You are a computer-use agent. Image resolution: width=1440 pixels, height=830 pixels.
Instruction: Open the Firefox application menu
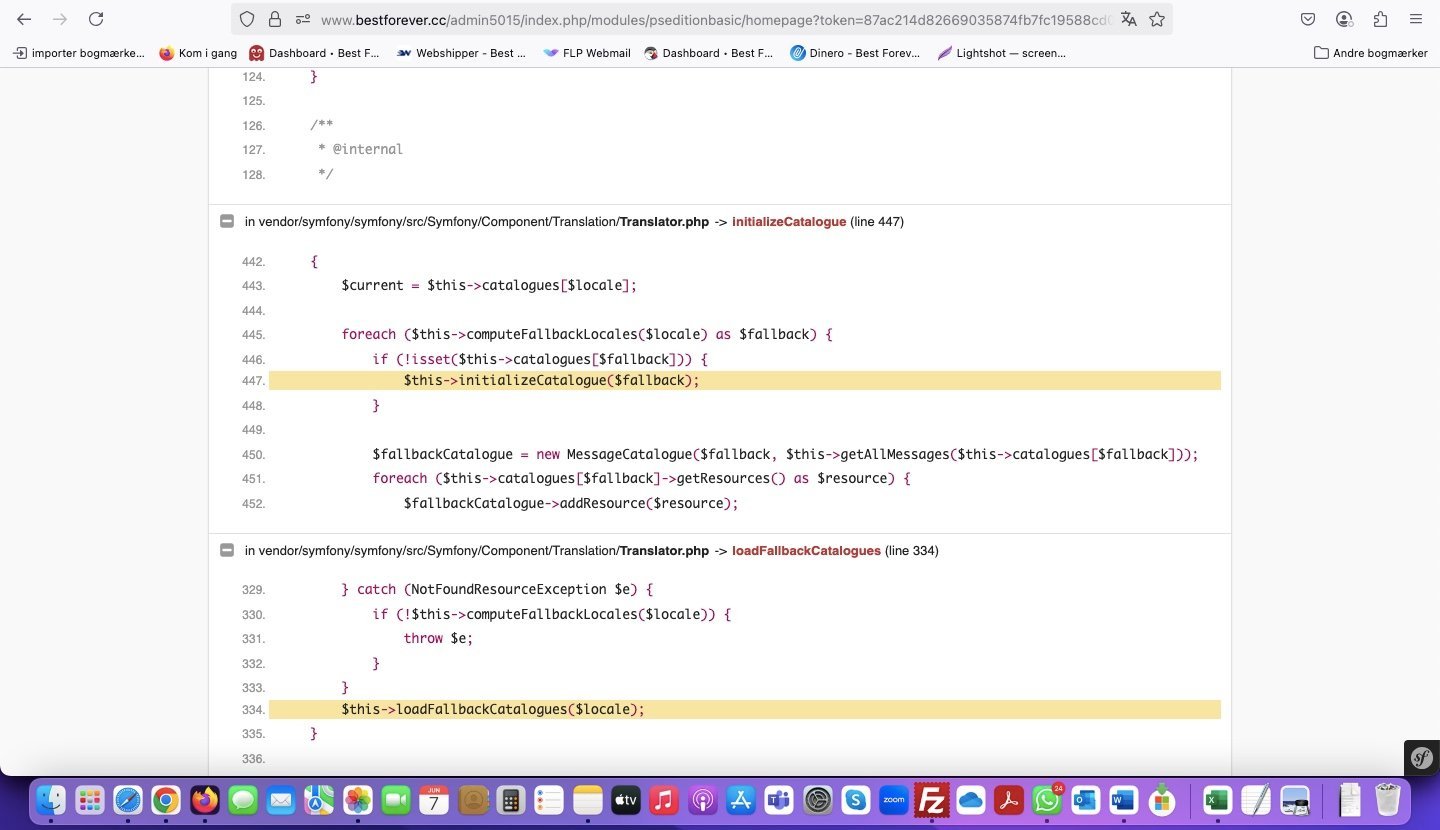[1416, 19]
